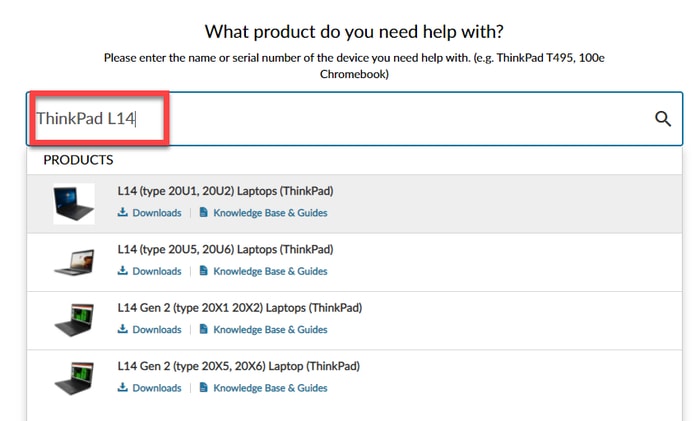
Task: Click thumbnail of L14 Gen 2 20X1 laptop
Action: click(x=74, y=319)
